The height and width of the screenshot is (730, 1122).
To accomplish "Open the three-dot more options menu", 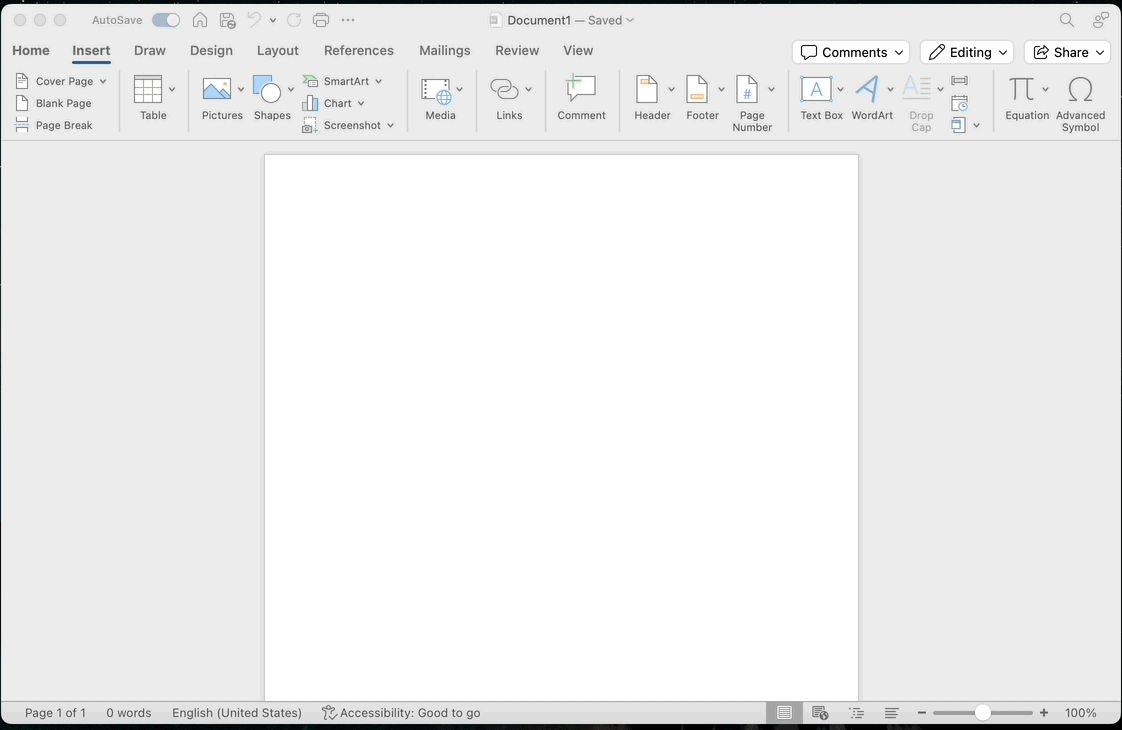I will (348, 20).
